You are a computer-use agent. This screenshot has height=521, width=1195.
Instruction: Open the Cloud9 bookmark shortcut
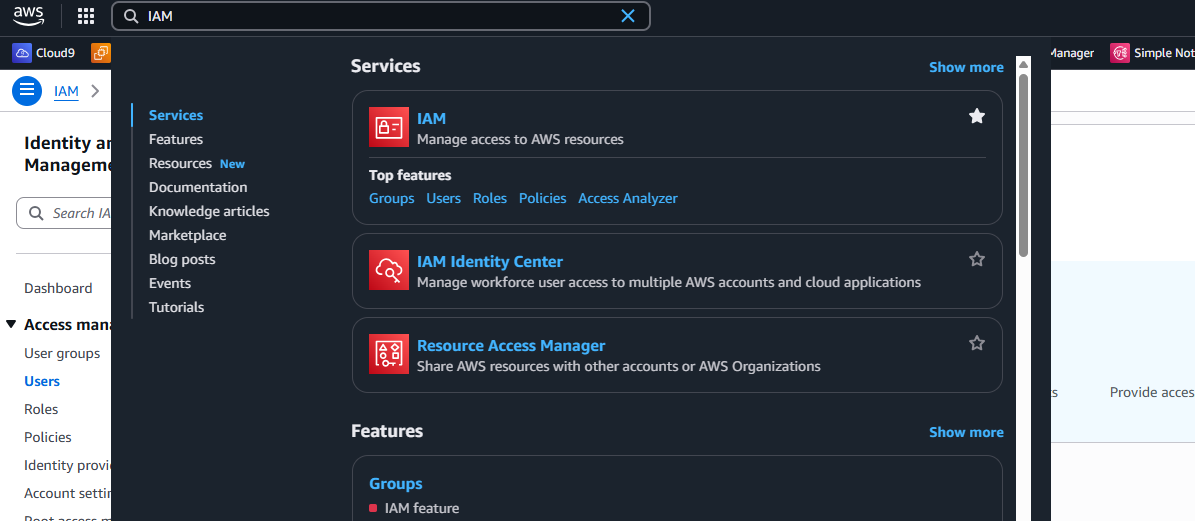(44, 53)
